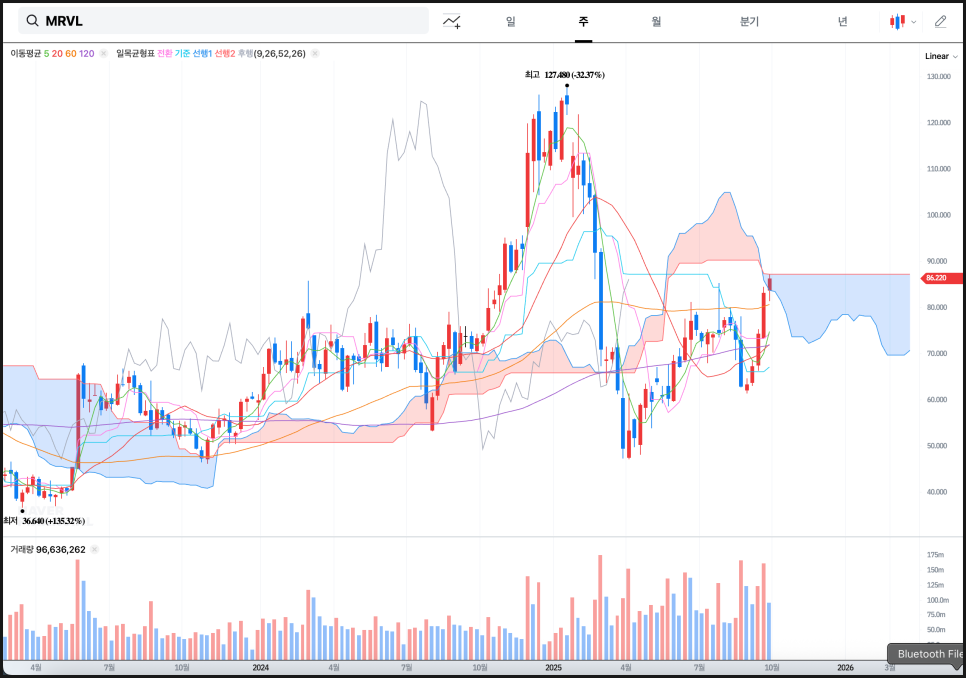Image resolution: width=966 pixels, height=678 pixels.
Task: Click the current price tag 86.220
Action: 936,278
